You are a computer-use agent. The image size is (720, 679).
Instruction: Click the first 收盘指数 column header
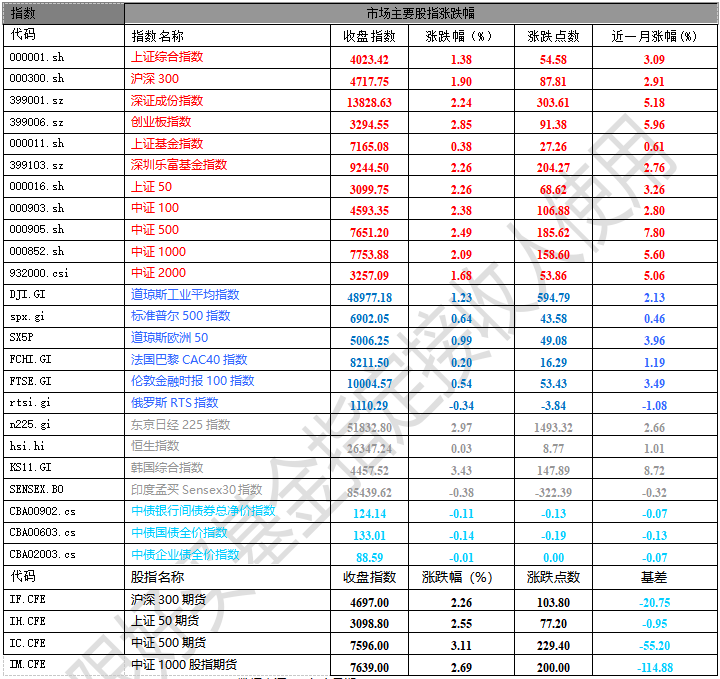tap(369, 36)
